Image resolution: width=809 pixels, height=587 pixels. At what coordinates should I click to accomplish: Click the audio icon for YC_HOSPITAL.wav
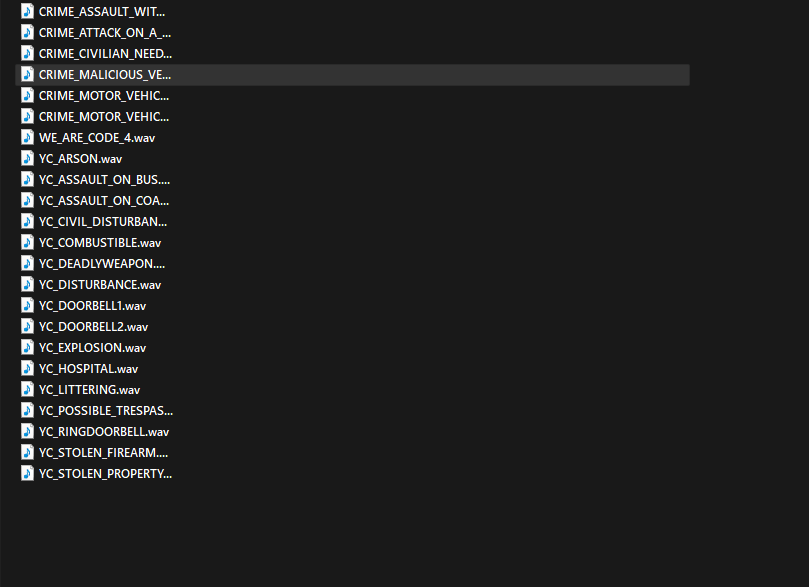(x=28, y=368)
